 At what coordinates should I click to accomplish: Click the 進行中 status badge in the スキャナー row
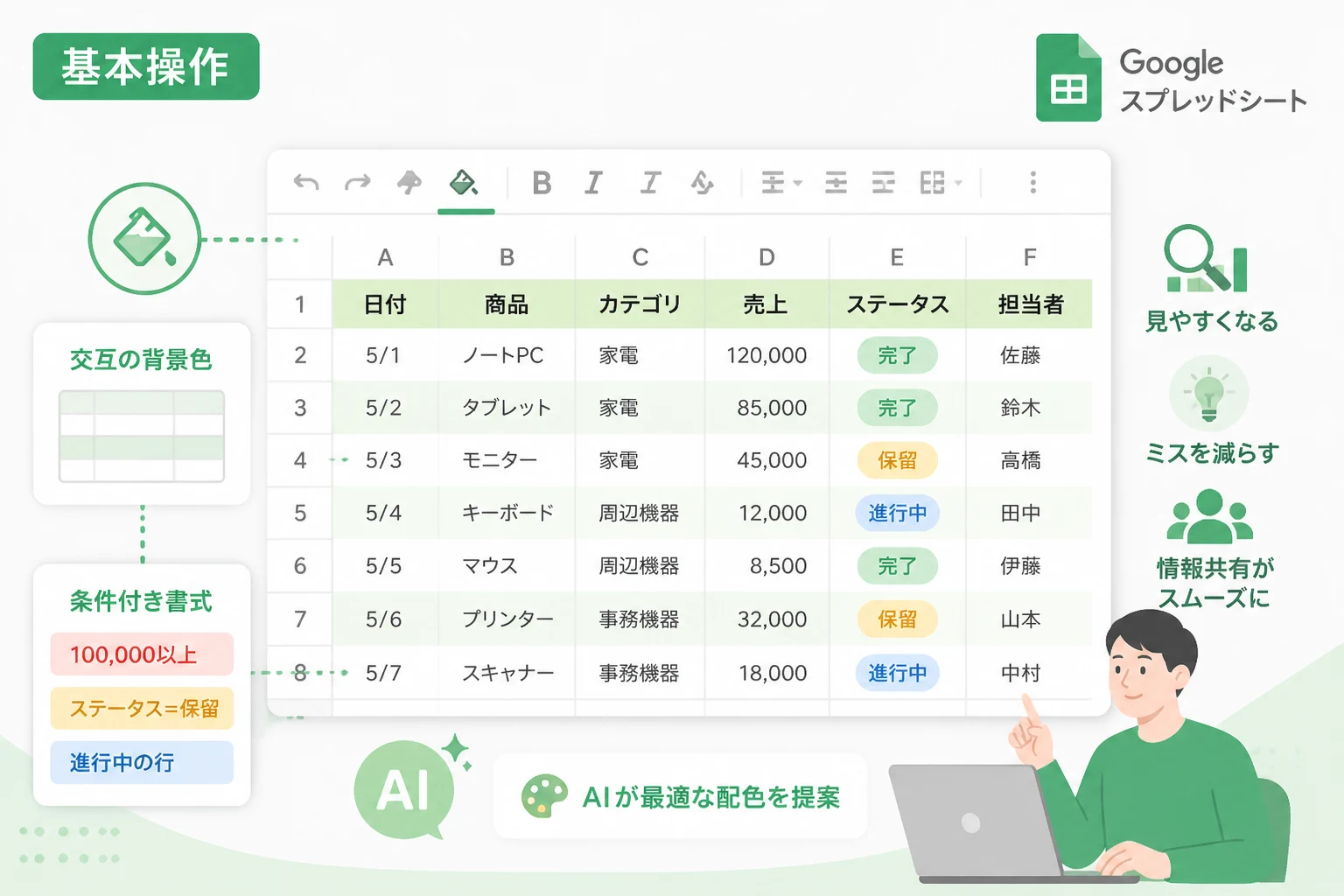pos(897,673)
